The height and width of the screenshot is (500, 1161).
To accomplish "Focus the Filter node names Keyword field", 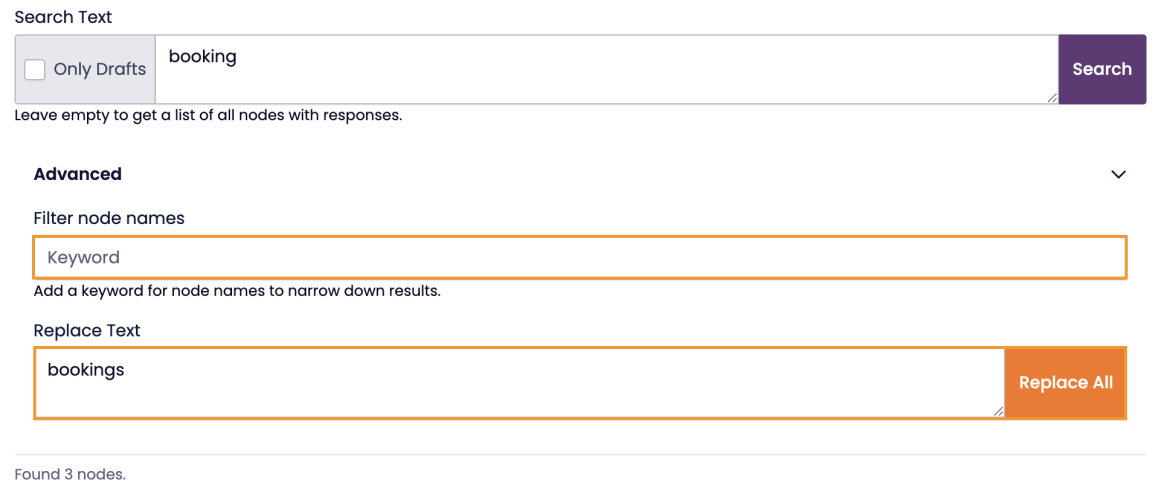I will 580,257.
